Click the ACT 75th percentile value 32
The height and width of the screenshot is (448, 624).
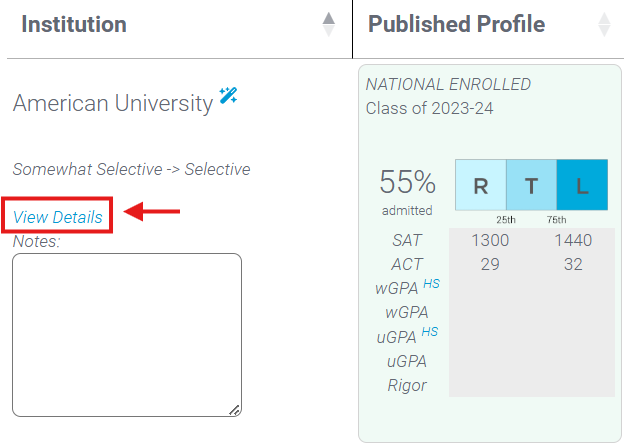click(573, 264)
